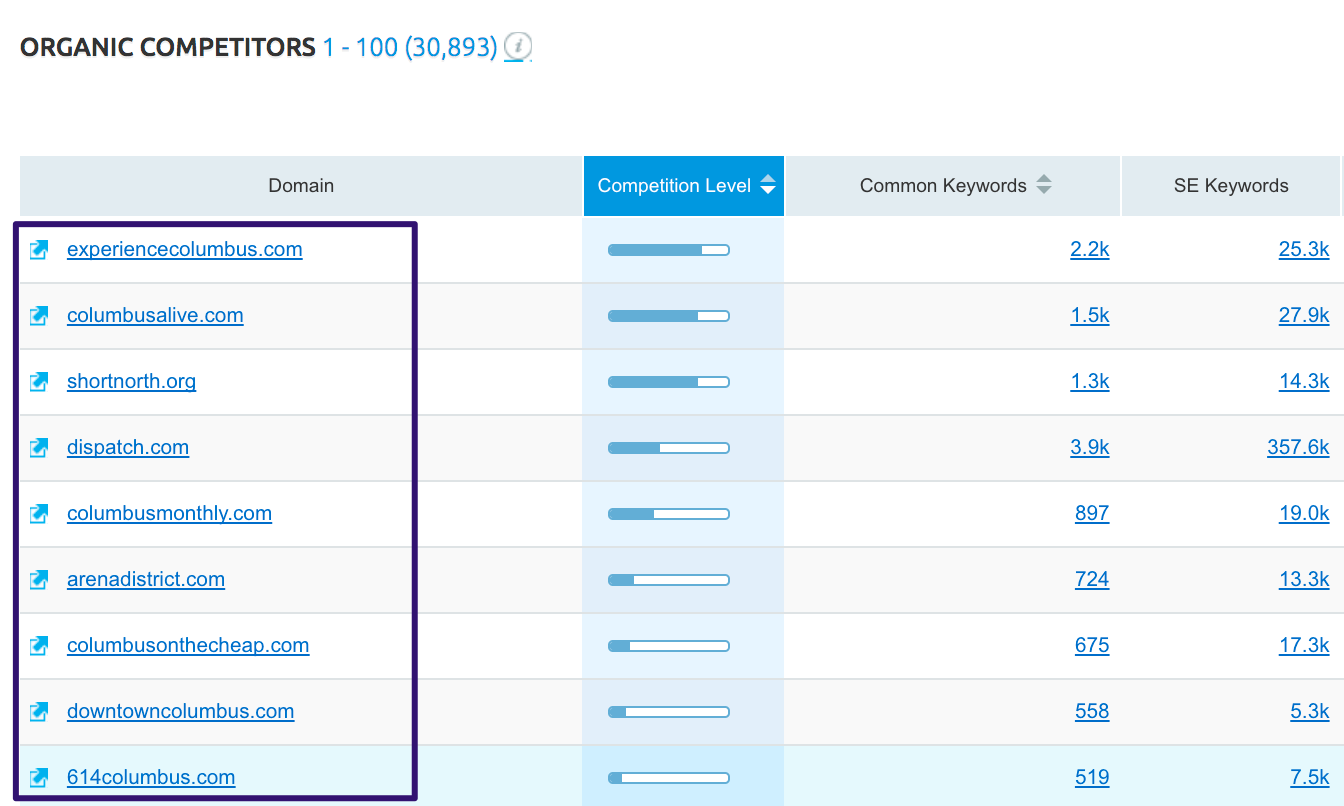This screenshot has width=1344, height=806.
Task: Click the info icon beside Organic Competitors
Action: (517, 46)
